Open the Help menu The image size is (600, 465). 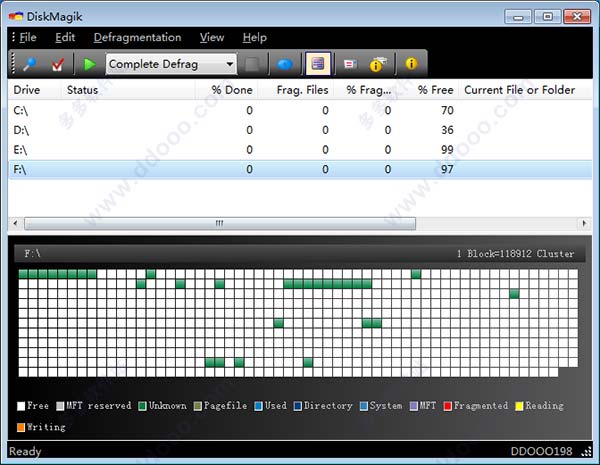[x=254, y=38]
